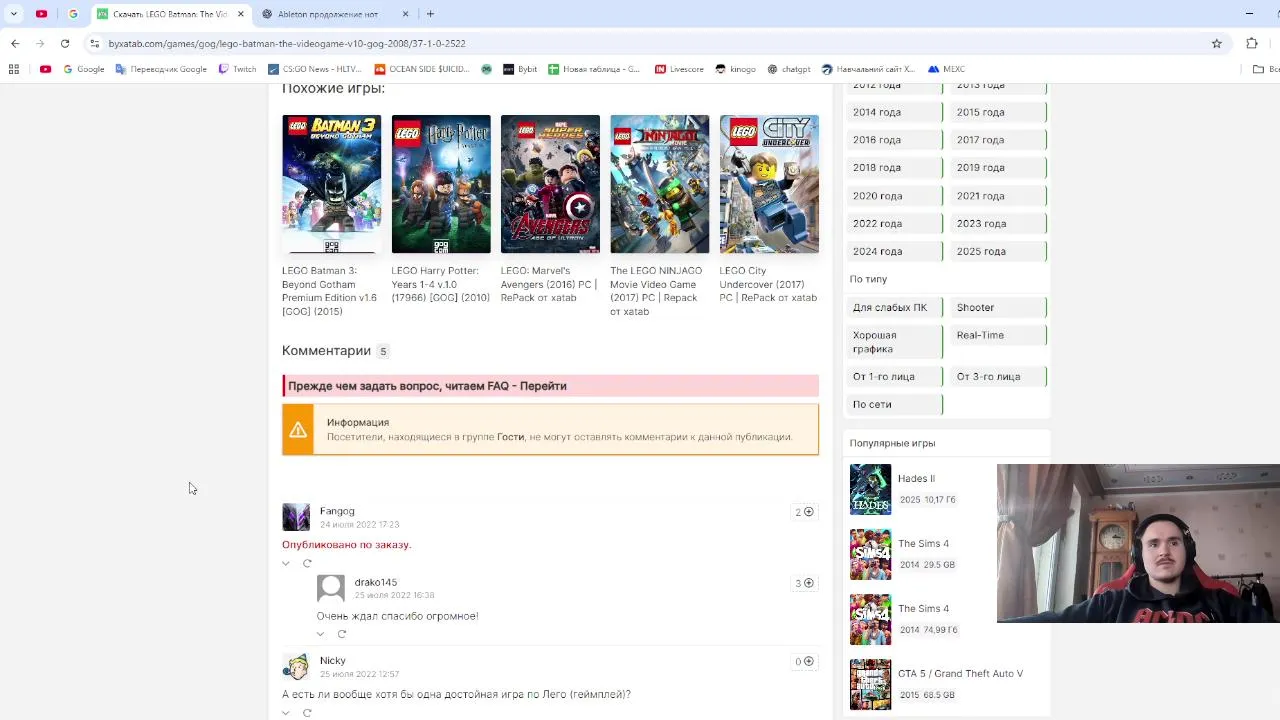Open Переводчик Google bookmark
The height and width of the screenshot is (720, 1280).
(161, 69)
